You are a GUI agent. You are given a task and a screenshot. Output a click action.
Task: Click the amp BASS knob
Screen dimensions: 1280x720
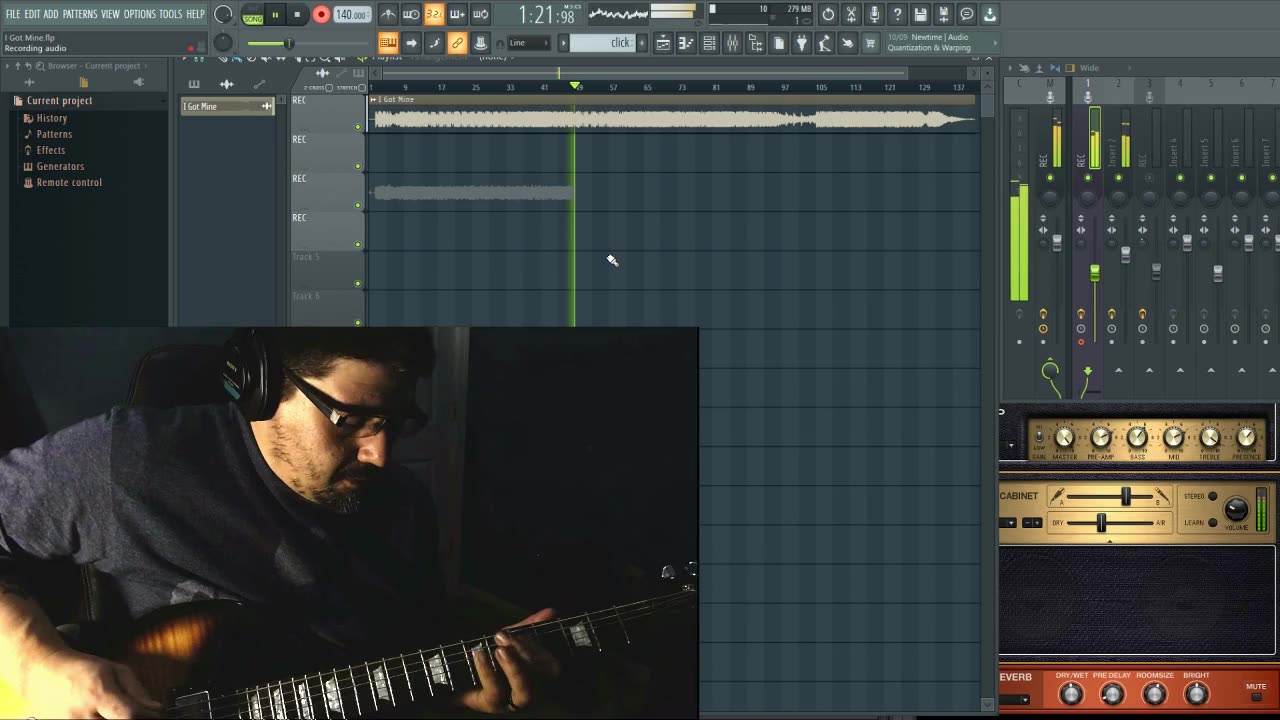point(1137,438)
